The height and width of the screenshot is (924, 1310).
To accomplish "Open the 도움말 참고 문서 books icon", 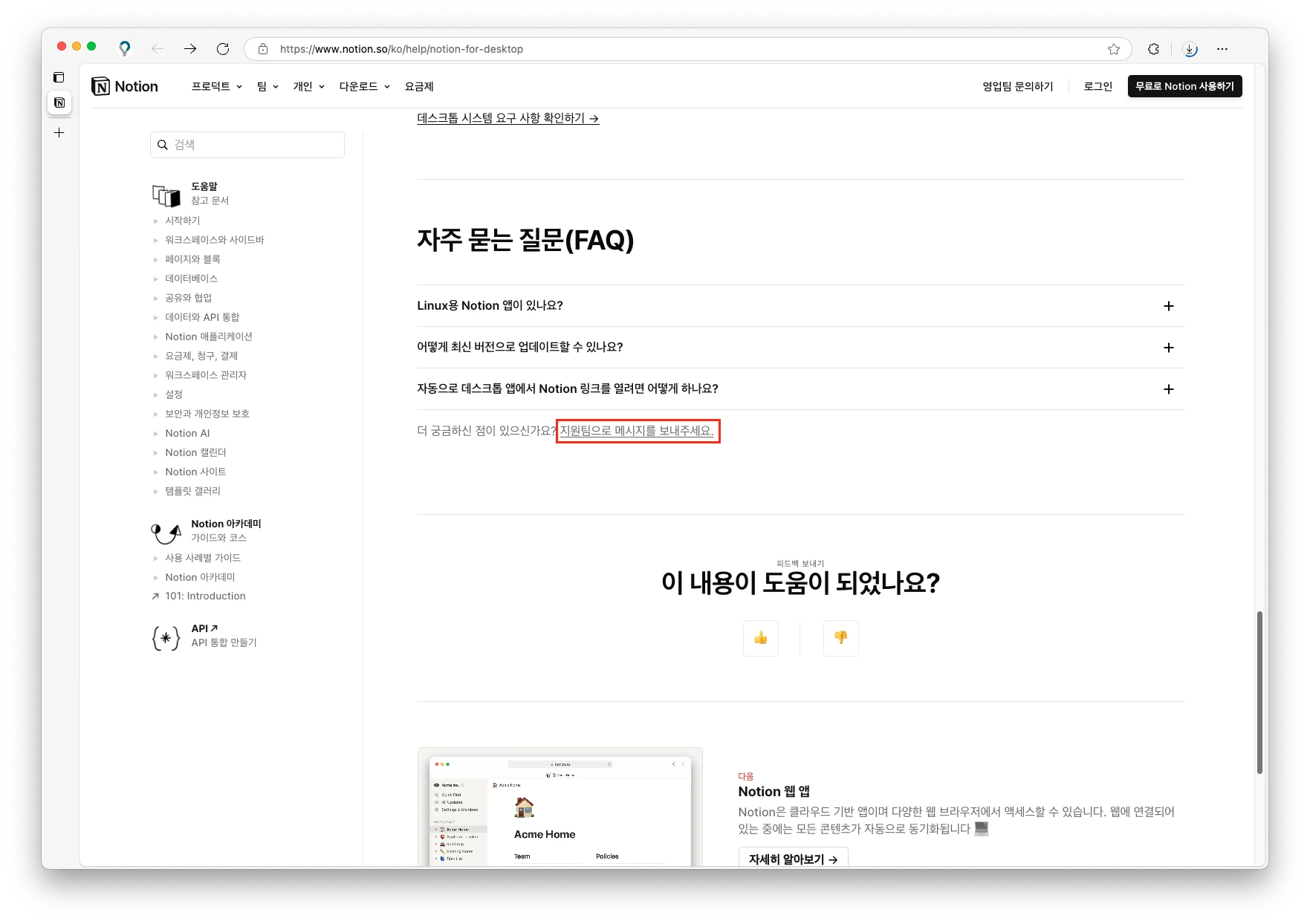I will (x=165, y=194).
